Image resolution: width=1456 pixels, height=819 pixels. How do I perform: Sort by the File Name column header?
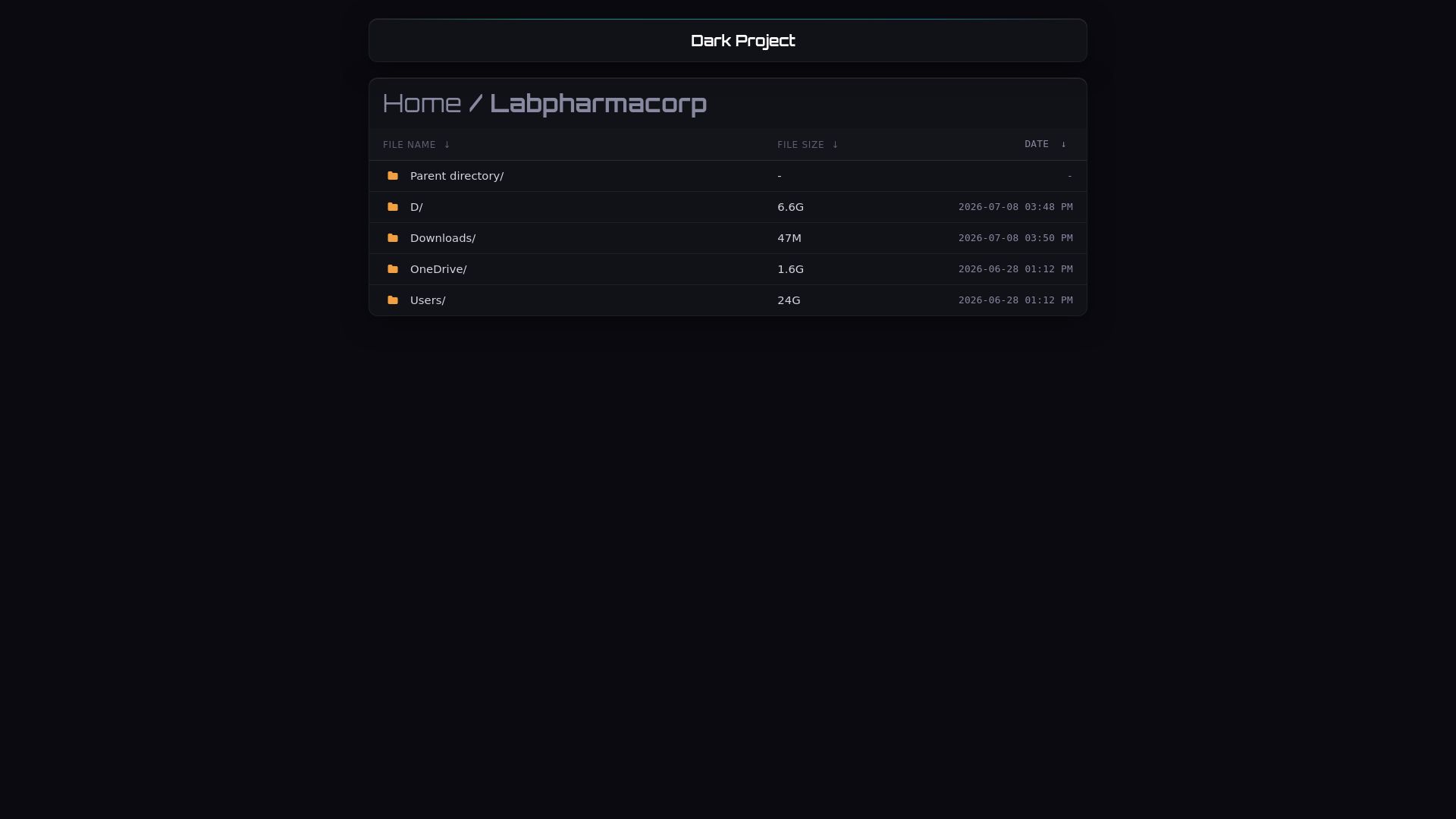pos(409,145)
